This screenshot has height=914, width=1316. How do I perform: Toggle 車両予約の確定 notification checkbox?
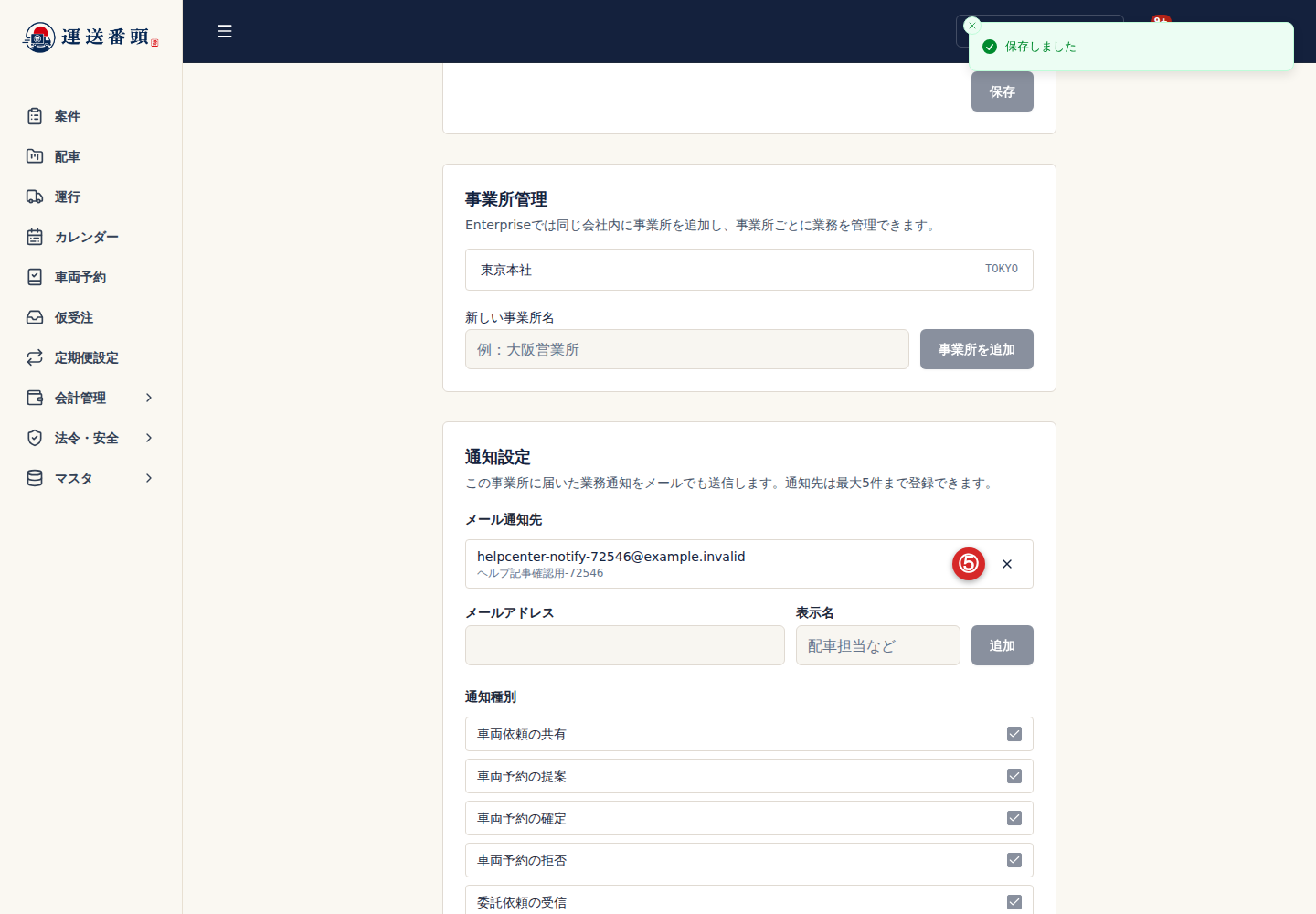pyautogui.click(x=1014, y=818)
